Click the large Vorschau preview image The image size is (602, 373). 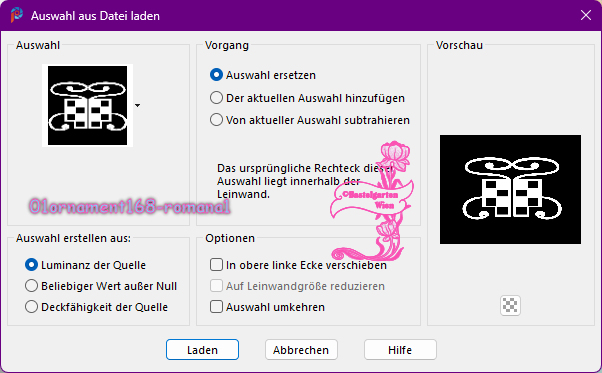510,189
